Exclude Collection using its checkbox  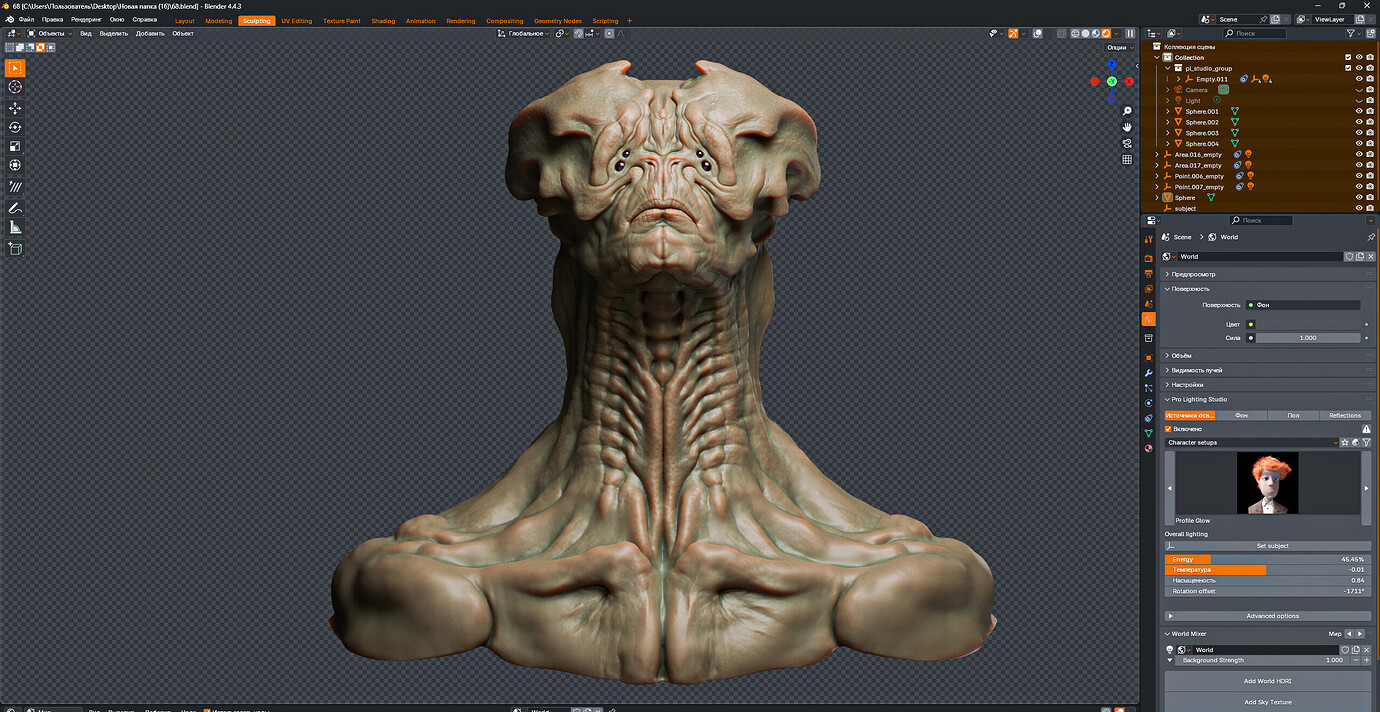(1348, 57)
